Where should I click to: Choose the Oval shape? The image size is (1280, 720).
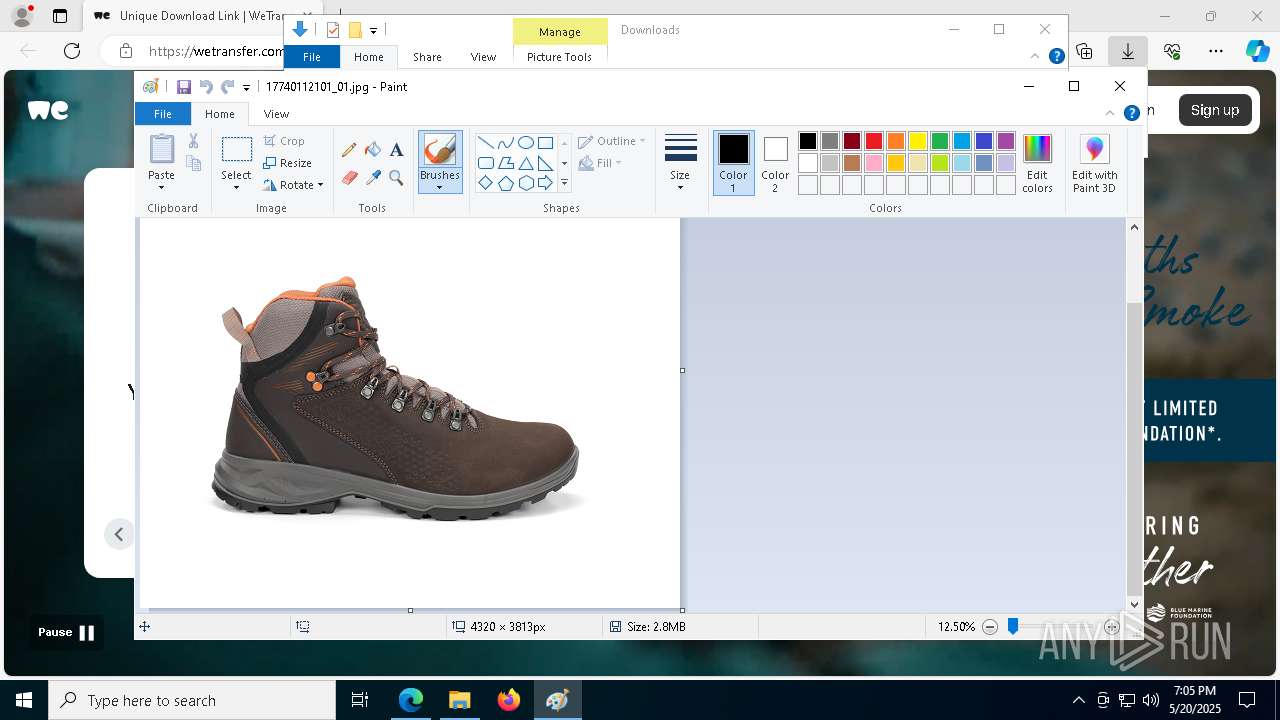pos(525,142)
